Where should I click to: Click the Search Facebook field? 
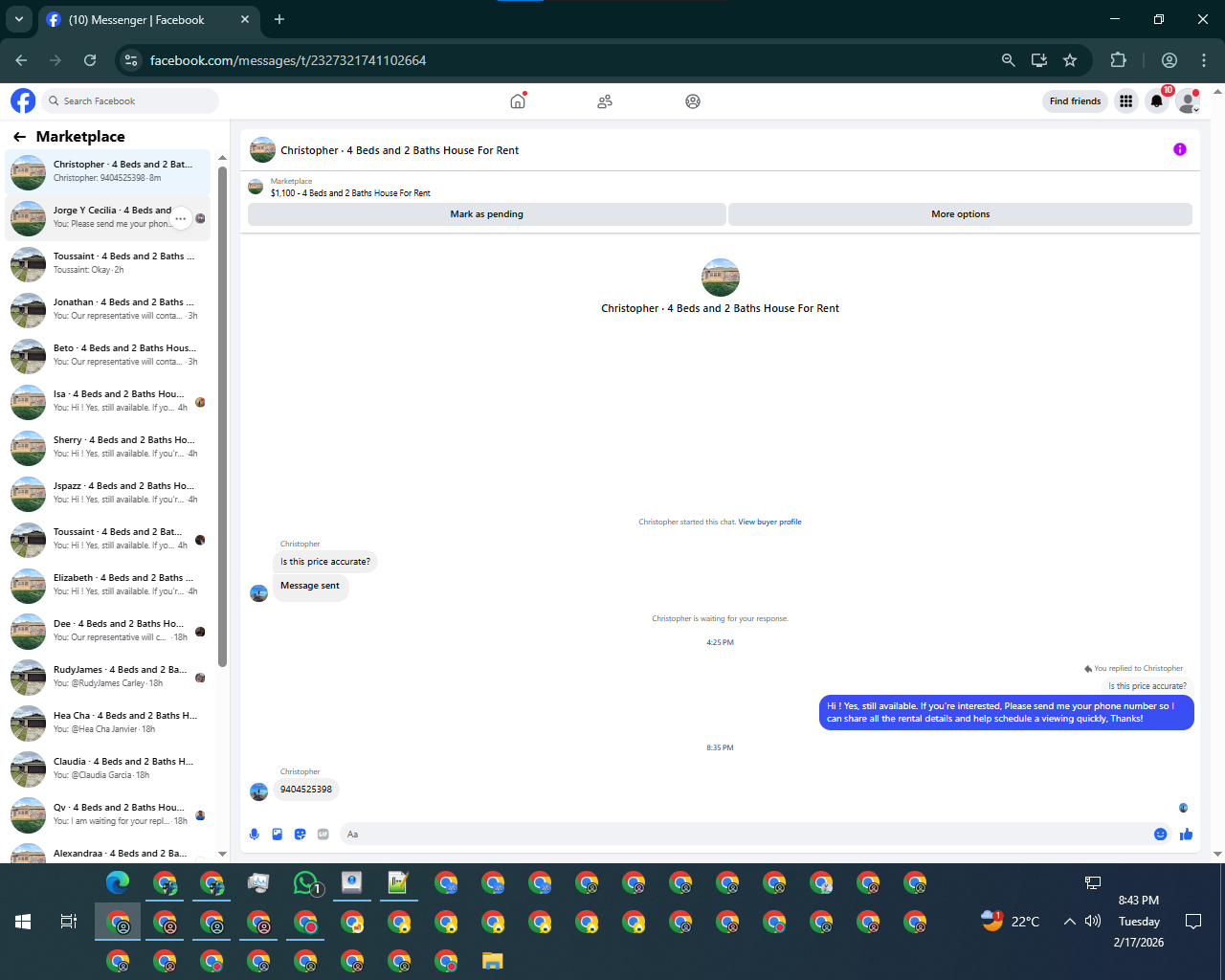coord(131,100)
